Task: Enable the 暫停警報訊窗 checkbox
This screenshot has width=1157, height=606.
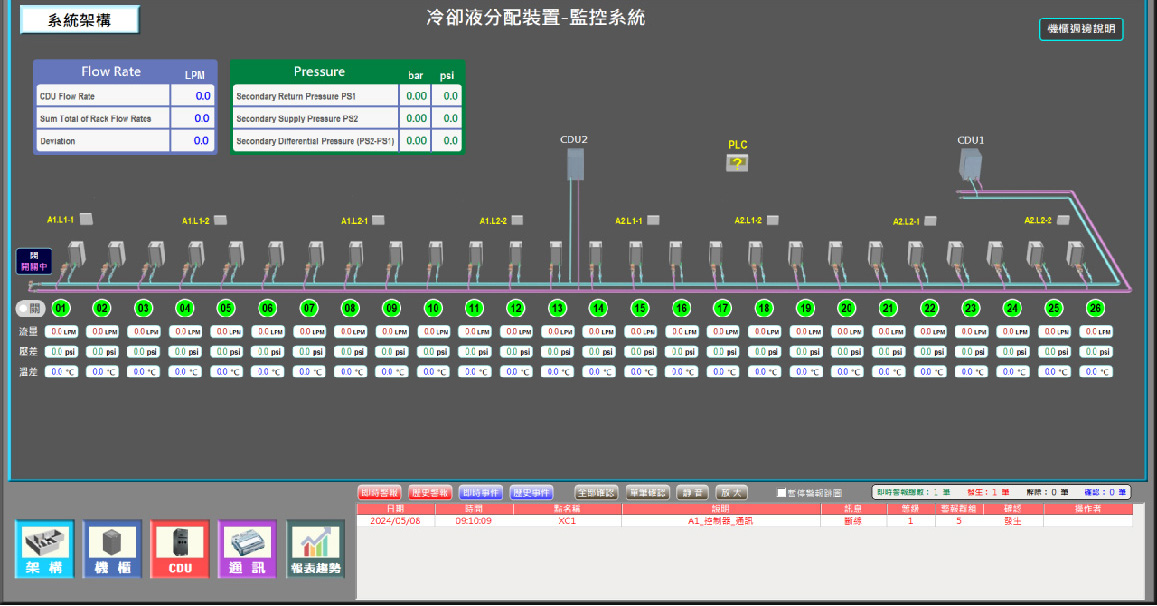Action: 782,493
